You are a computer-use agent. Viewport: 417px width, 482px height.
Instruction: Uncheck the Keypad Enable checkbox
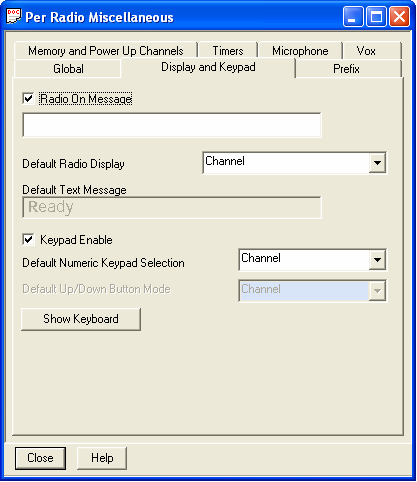pyautogui.click(x=28, y=240)
